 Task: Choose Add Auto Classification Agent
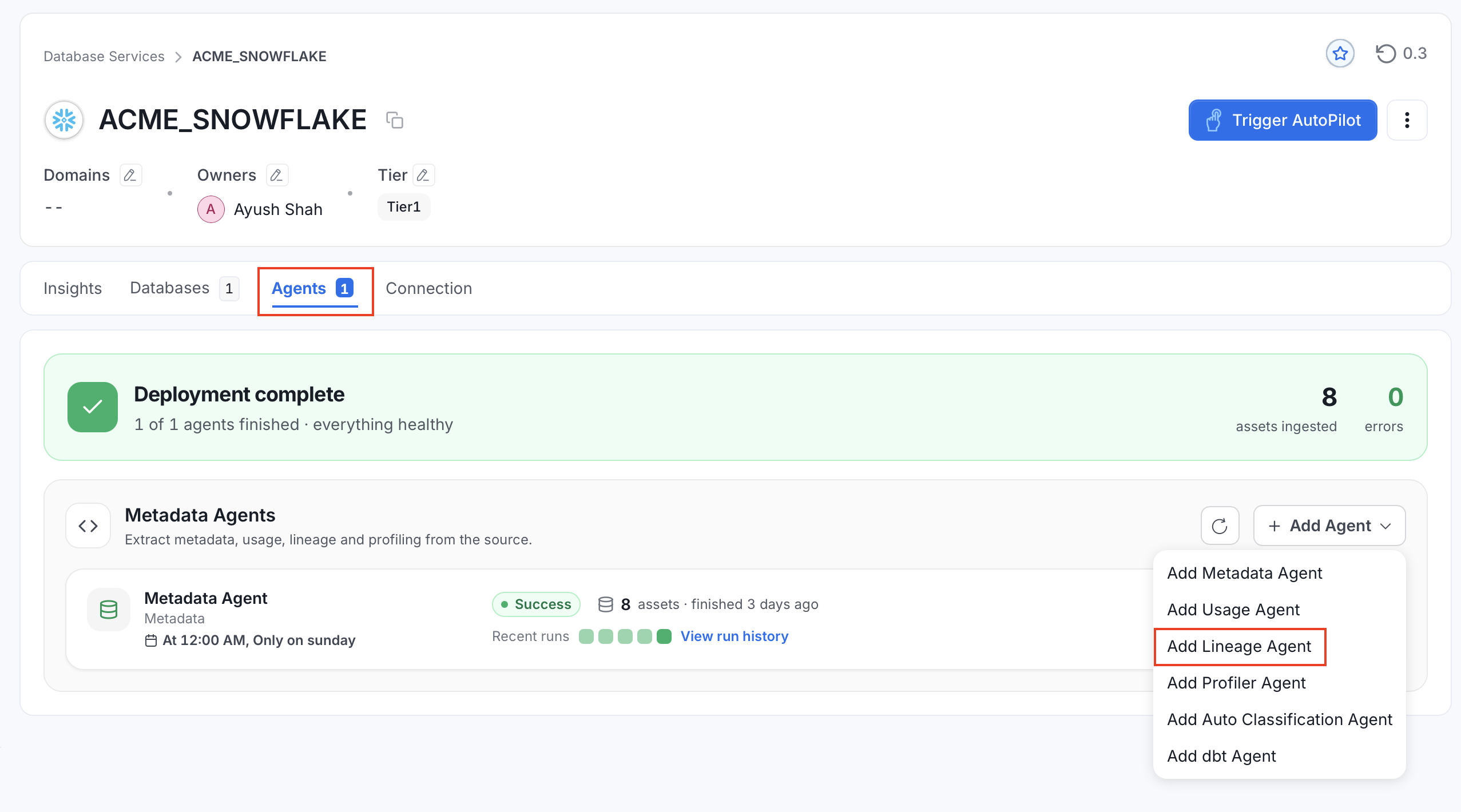coord(1280,719)
